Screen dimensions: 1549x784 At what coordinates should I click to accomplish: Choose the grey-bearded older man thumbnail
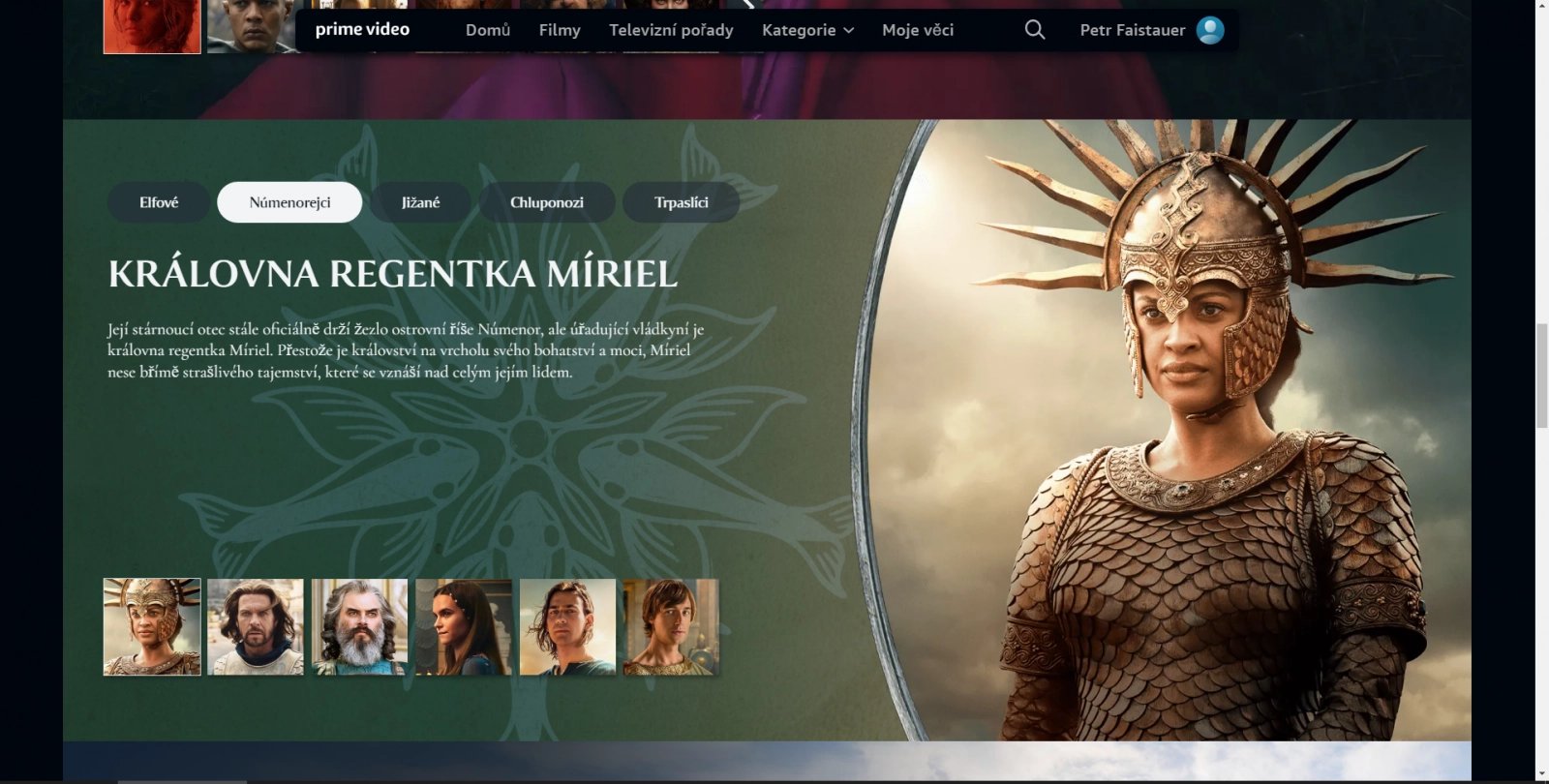coord(359,627)
